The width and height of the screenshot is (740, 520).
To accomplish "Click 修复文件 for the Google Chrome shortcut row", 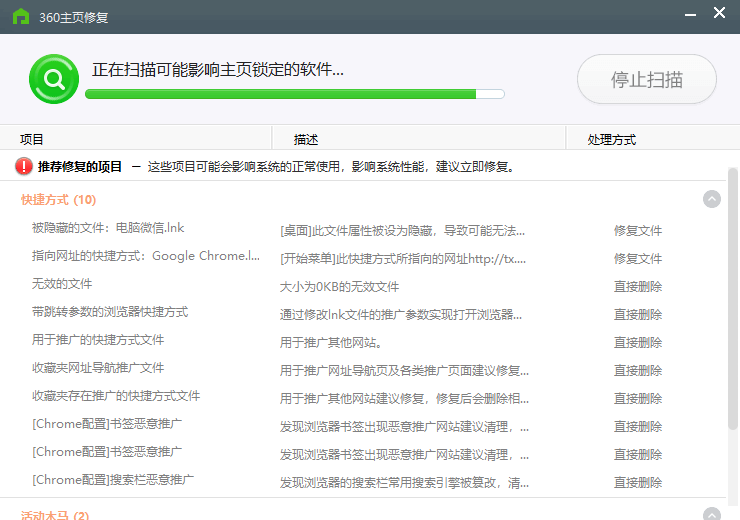I will 638,259.
